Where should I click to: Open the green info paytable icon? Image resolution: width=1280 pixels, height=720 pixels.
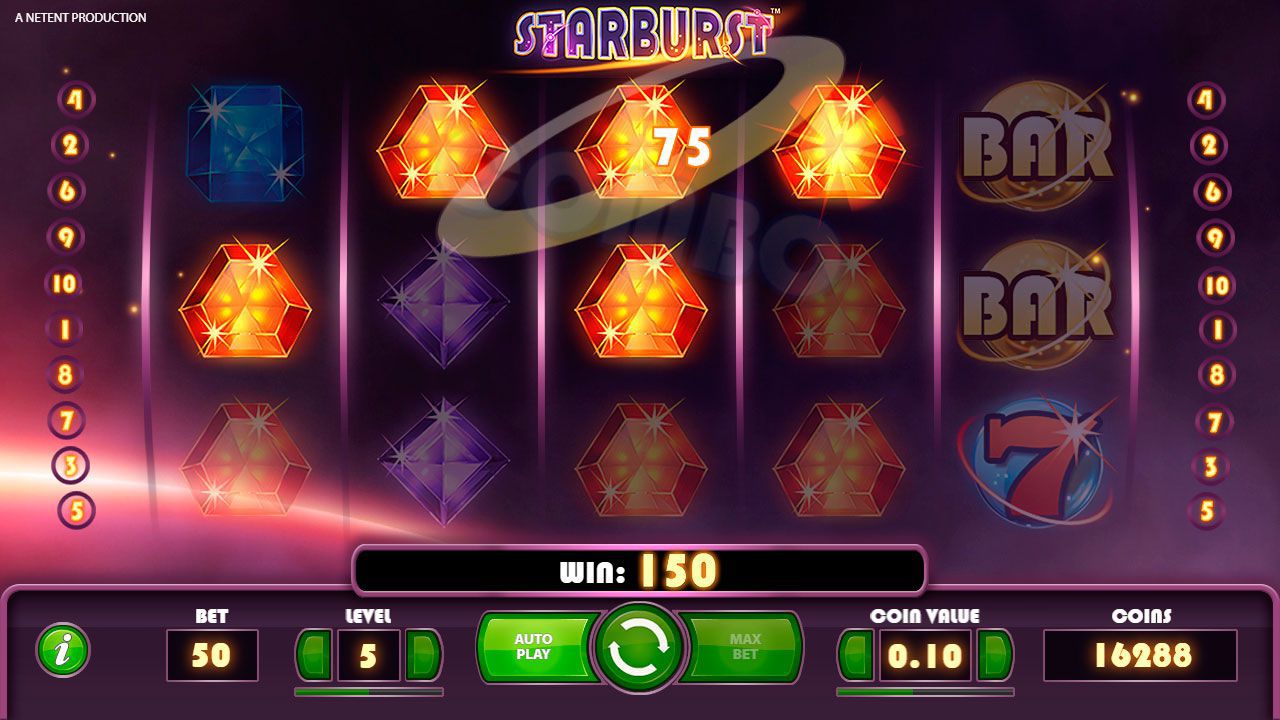(x=63, y=650)
